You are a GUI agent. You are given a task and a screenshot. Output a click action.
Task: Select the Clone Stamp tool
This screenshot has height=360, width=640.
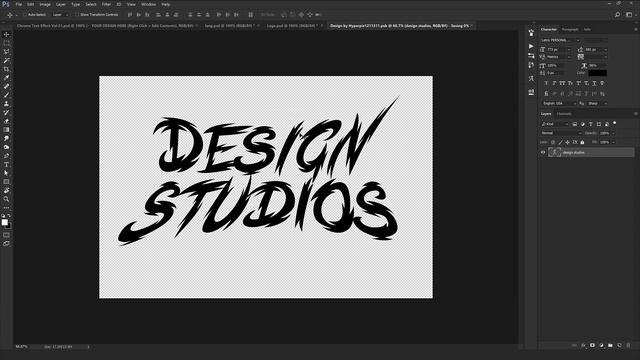6,104
